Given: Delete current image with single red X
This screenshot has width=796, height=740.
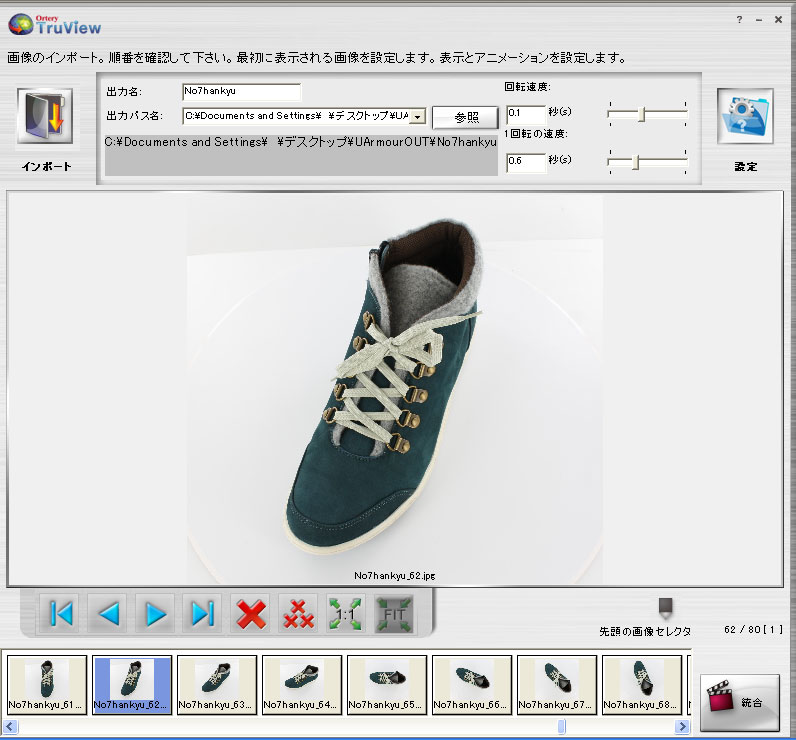Looking at the screenshot, I should 251,614.
